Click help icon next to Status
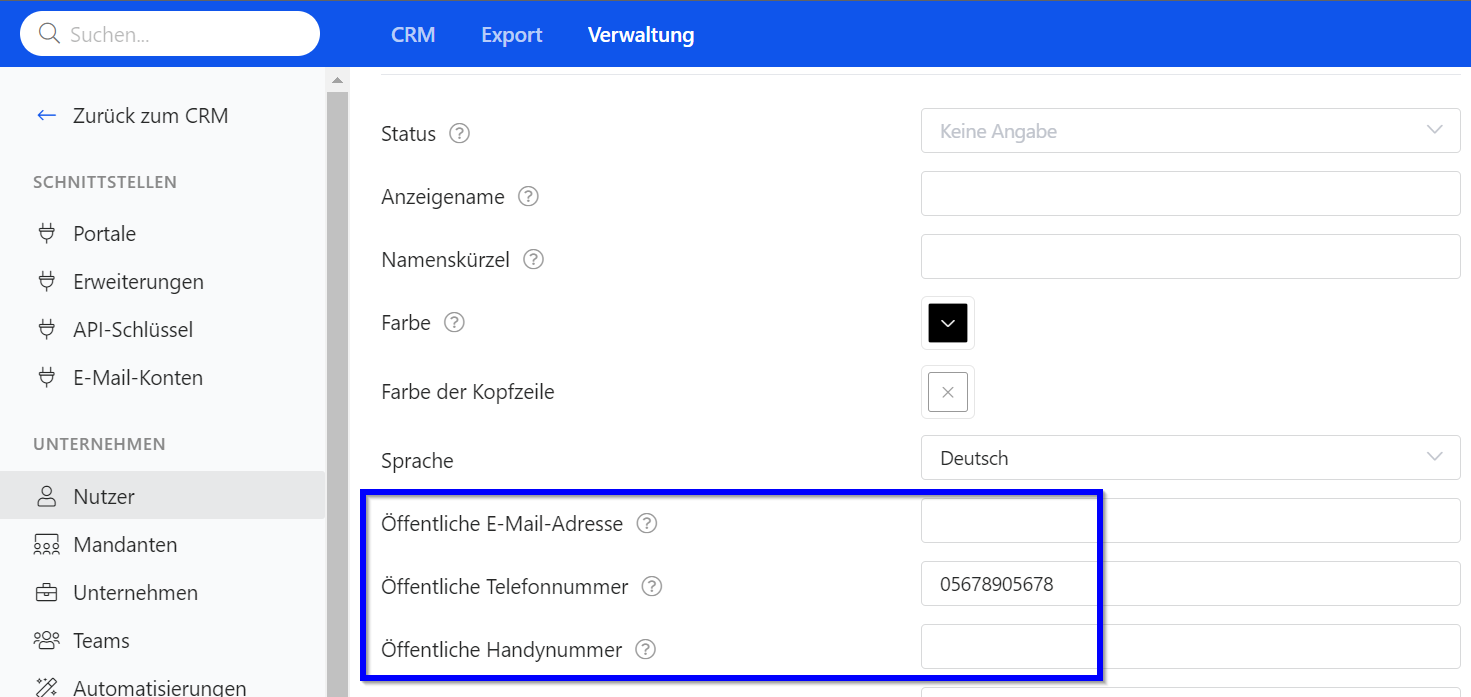 tap(459, 133)
